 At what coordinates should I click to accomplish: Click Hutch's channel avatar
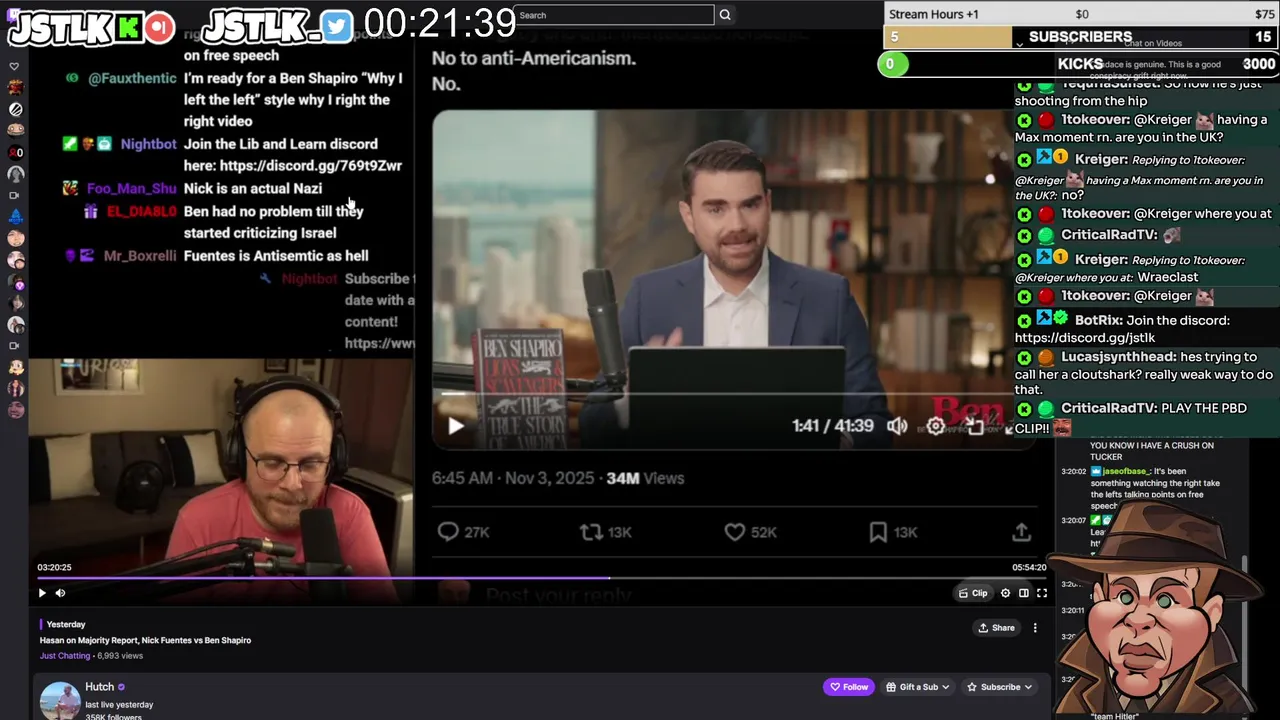pyautogui.click(x=60, y=701)
